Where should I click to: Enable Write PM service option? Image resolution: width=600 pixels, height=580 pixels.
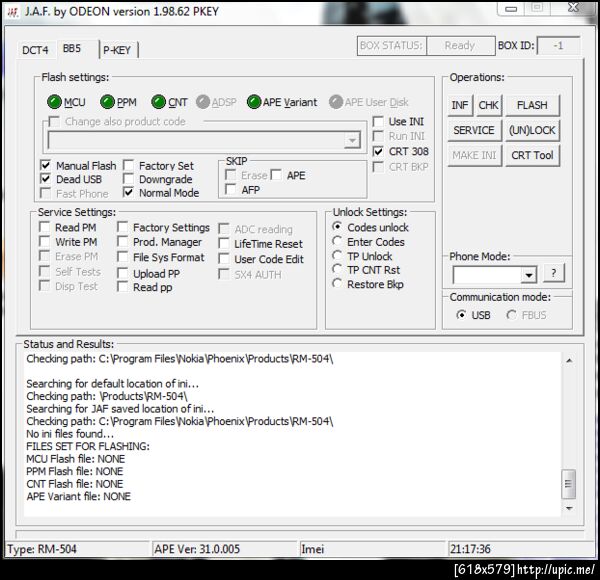(x=44, y=241)
